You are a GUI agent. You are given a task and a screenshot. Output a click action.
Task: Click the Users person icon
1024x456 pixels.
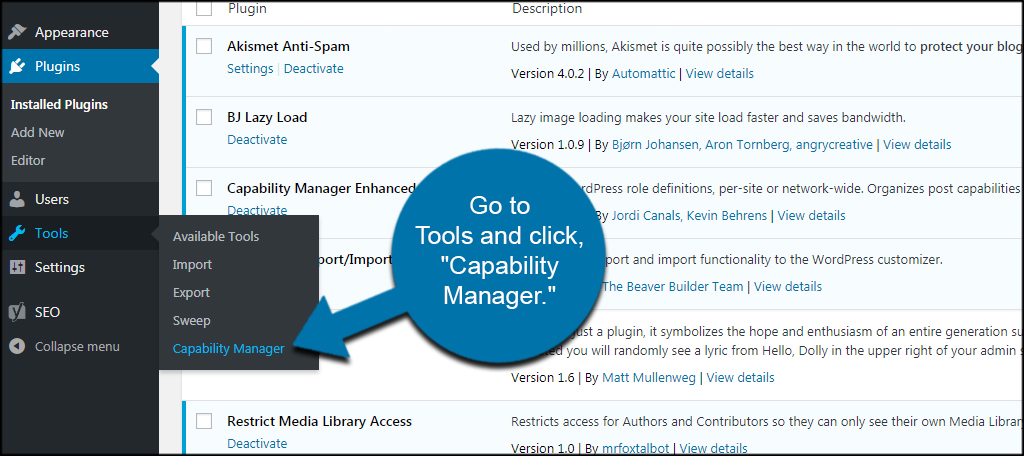click(x=18, y=199)
